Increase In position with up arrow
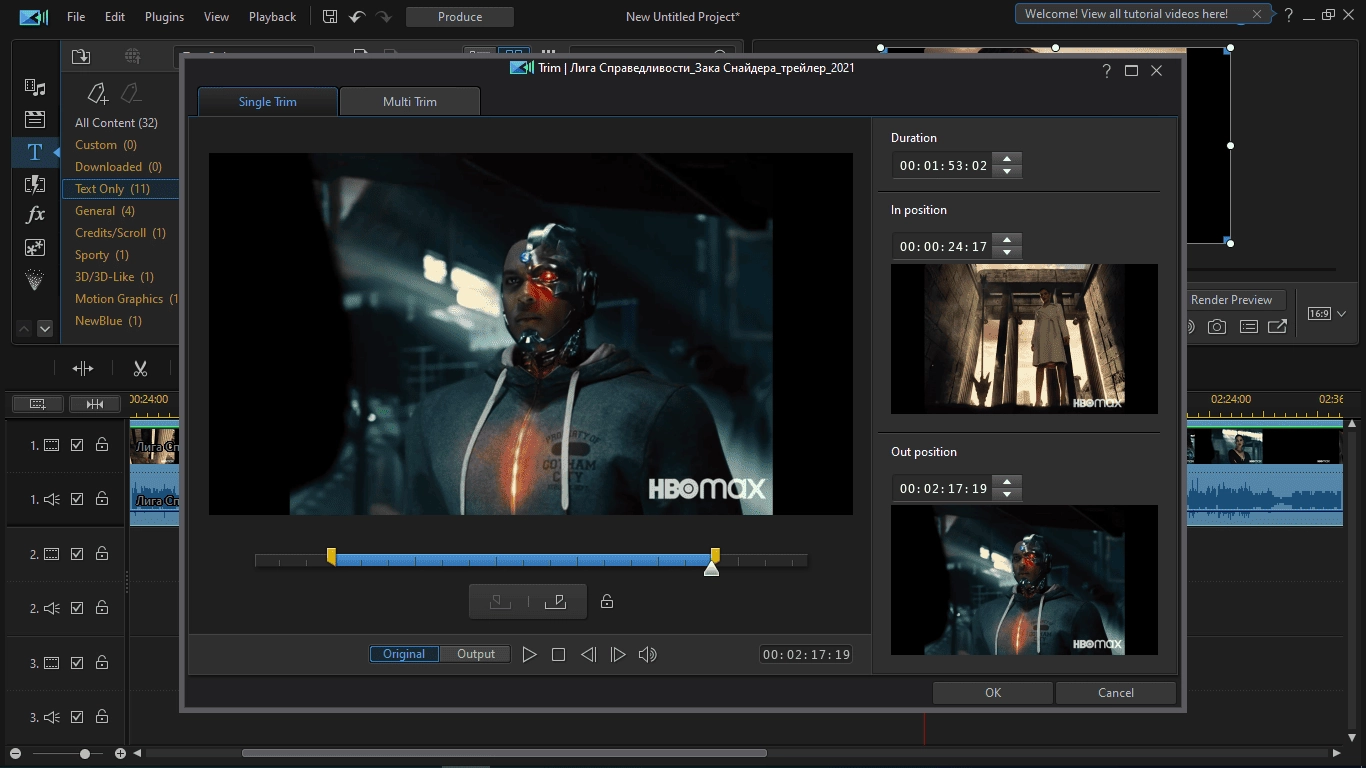 [1007, 240]
